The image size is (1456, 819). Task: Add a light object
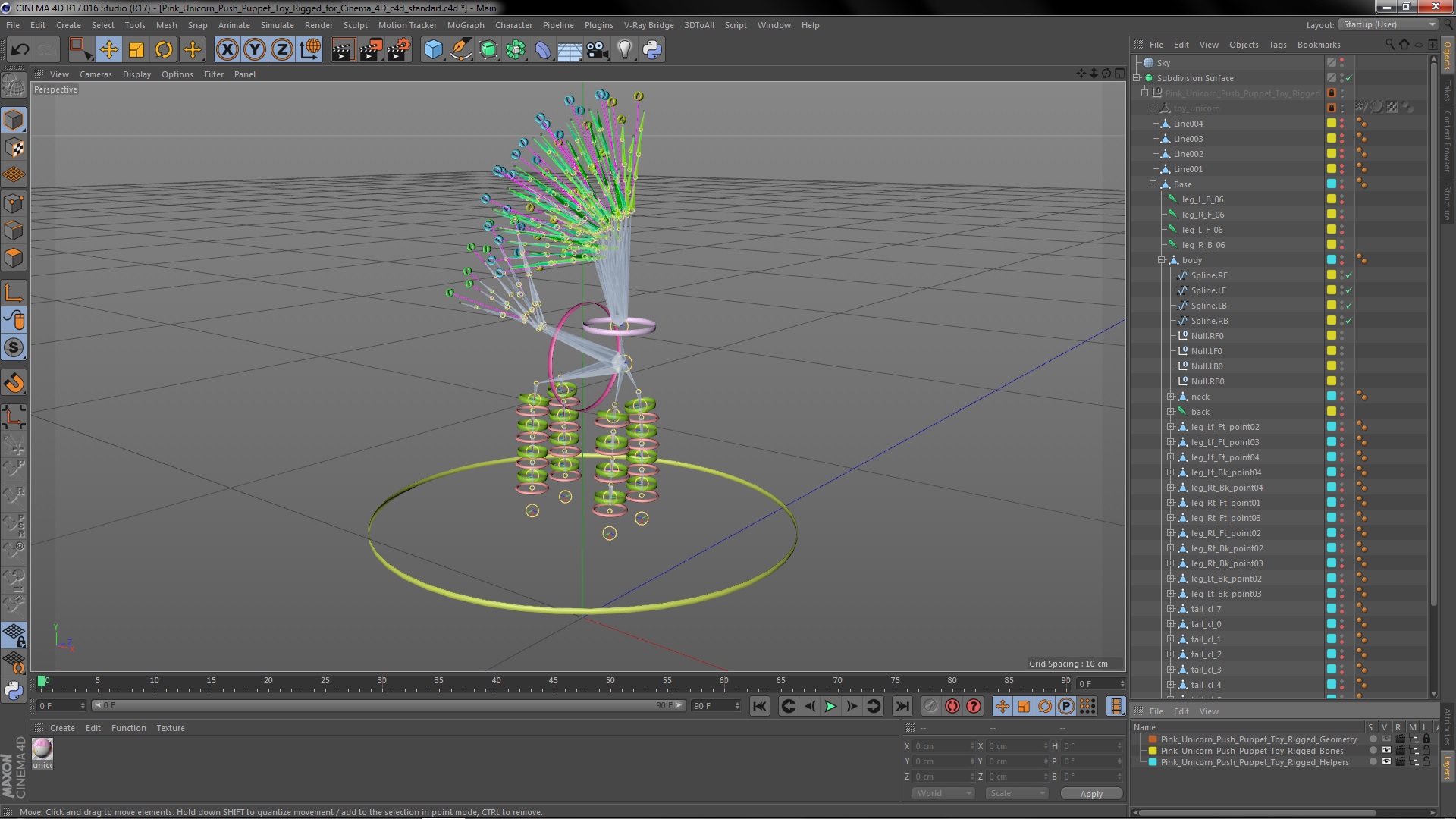[625, 50]
